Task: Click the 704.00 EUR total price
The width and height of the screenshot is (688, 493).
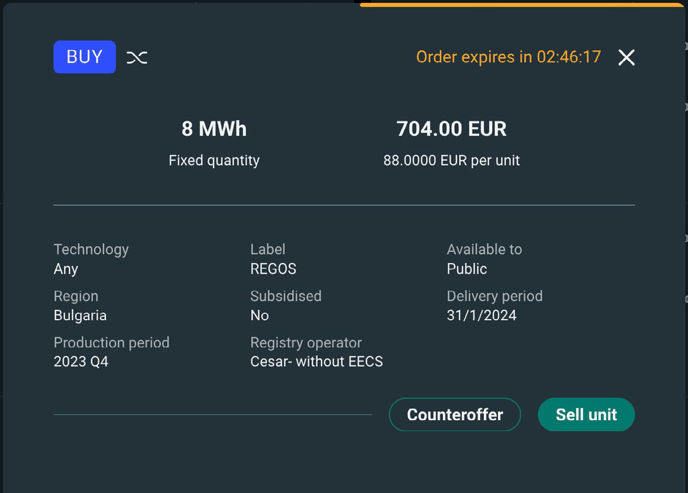Action: (x=452, y=129)
